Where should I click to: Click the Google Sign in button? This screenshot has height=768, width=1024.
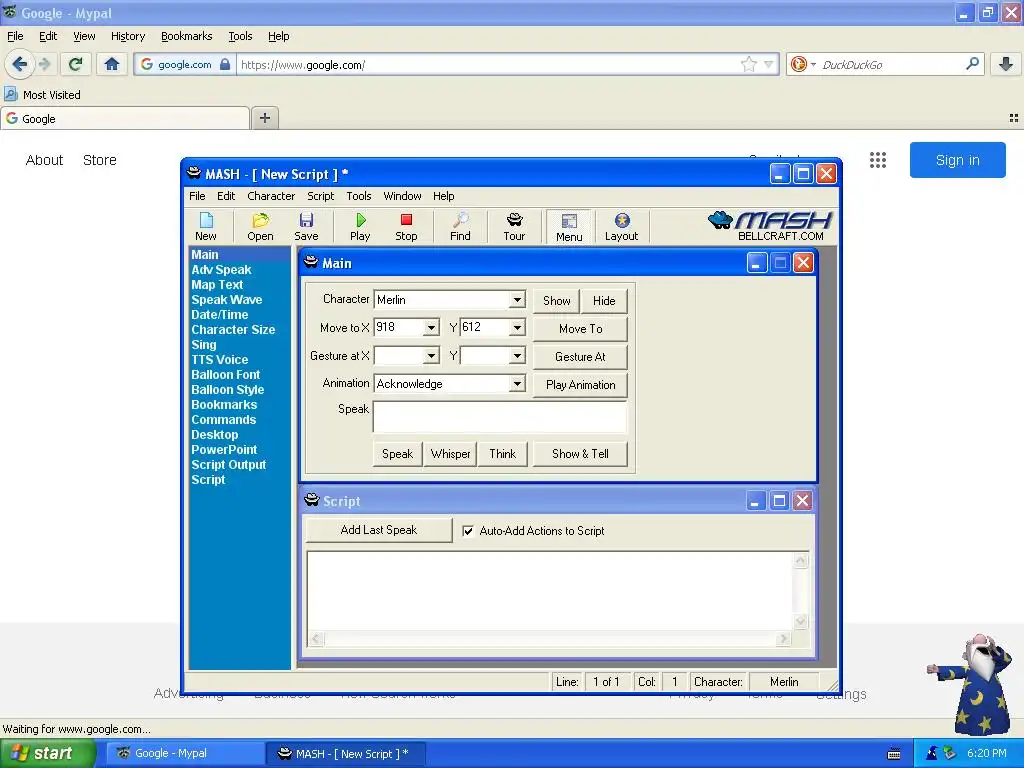(x=957, y=160)
